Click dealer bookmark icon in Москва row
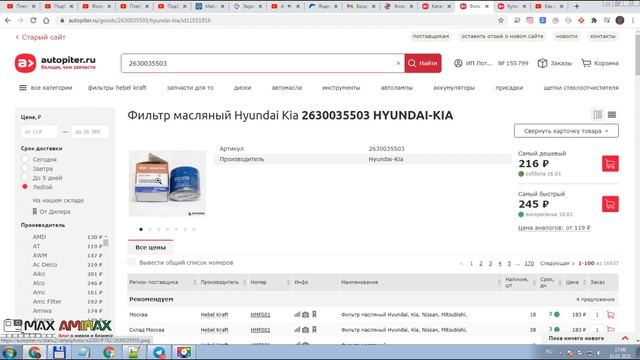Screen dimensions: 640x360 click(x=314, y=314)
